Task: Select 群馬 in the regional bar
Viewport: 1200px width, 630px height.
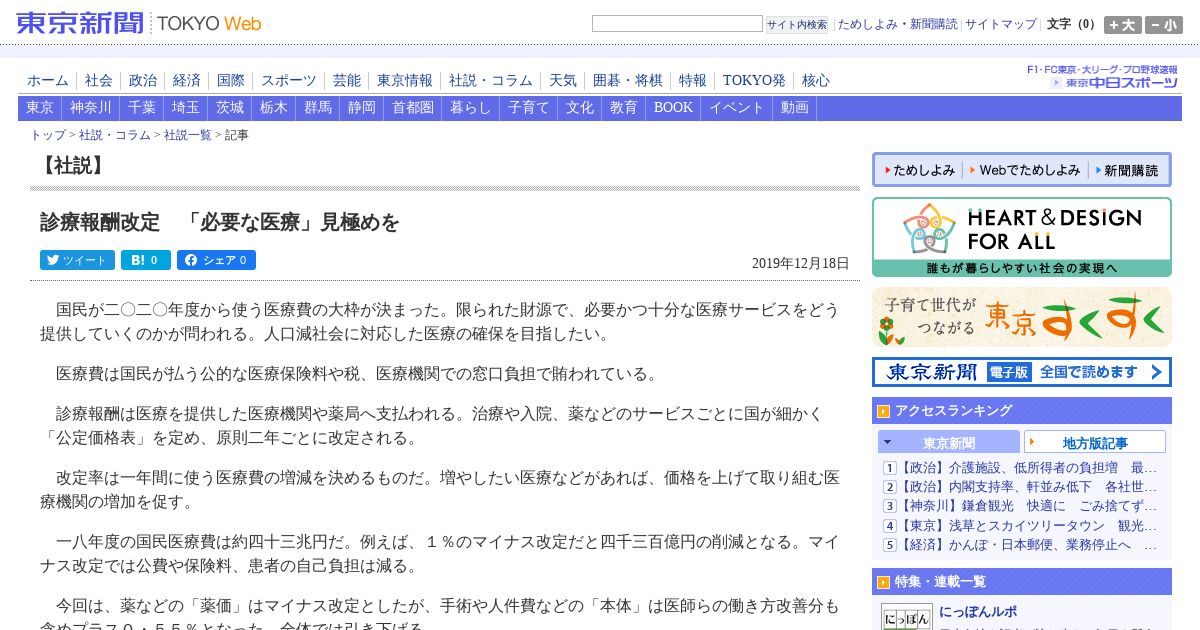Action: click(x=318, y=108)
